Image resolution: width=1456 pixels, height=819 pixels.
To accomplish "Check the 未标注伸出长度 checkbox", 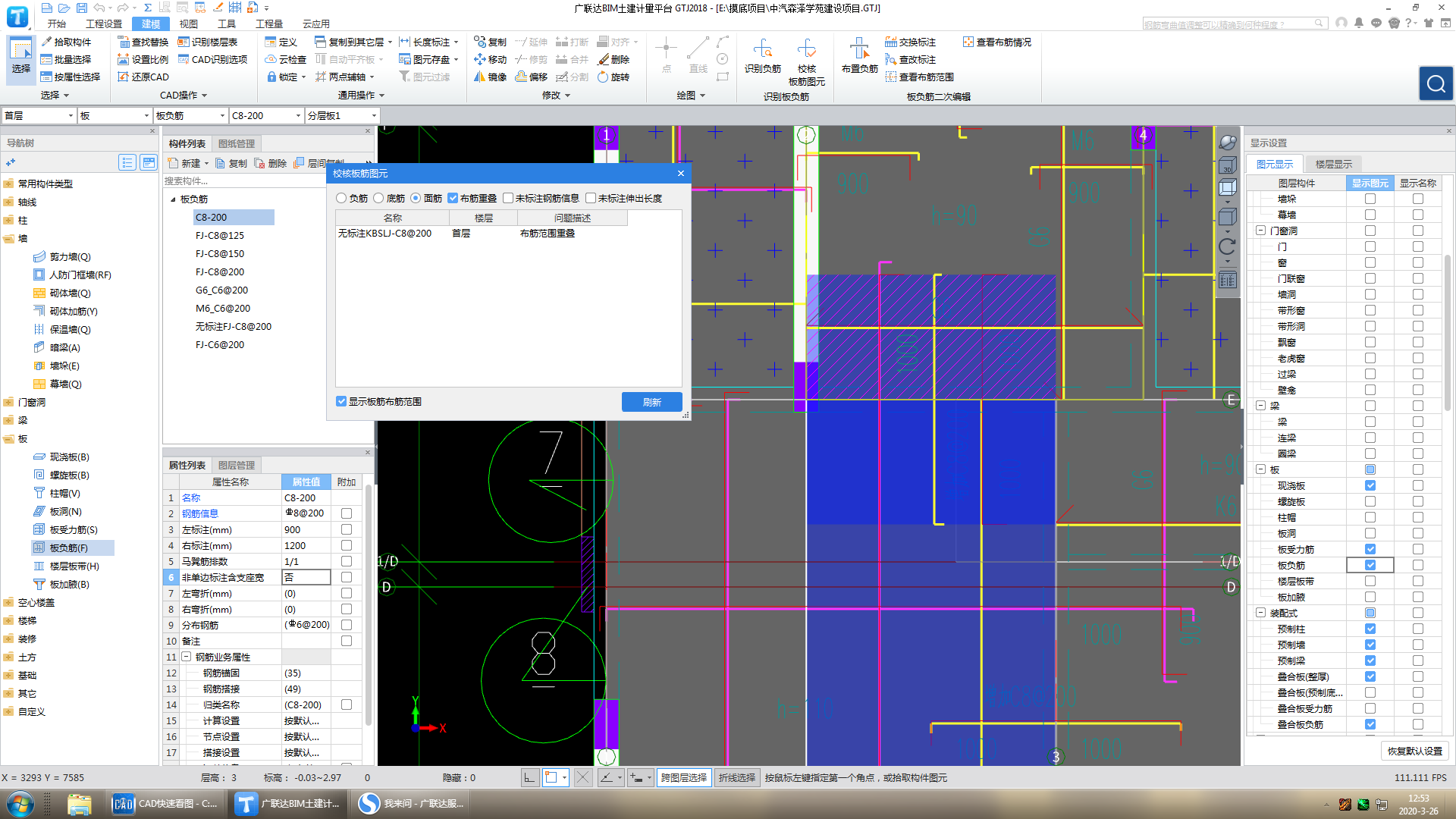I will coord(591,199).
